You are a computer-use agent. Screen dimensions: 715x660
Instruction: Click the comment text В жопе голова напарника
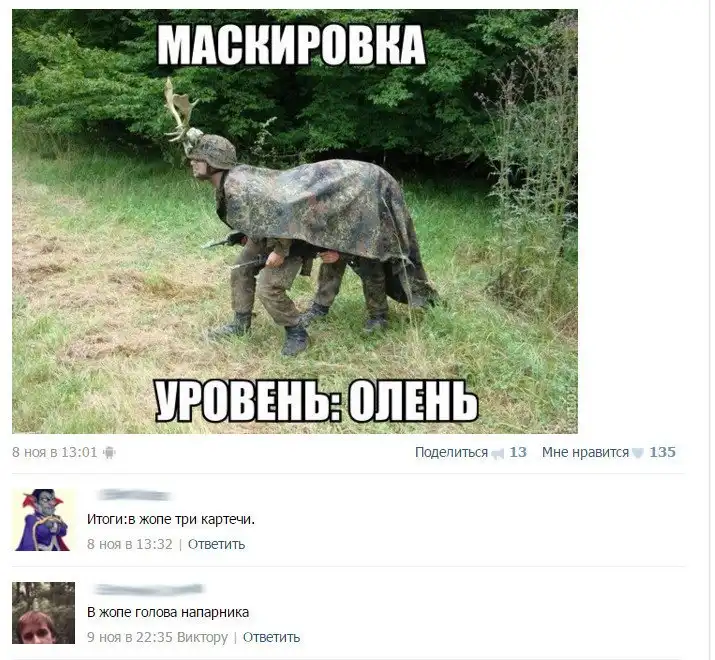click(168, 612)
